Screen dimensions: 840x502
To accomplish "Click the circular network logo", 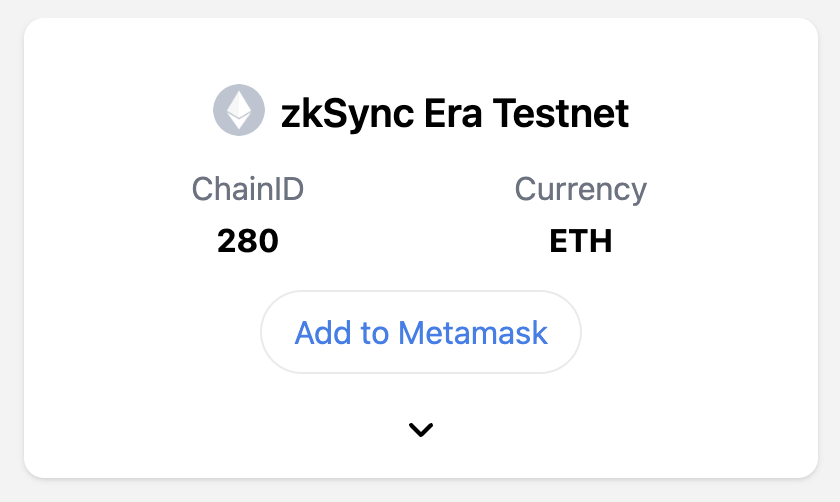I will [x=239, y=111].
